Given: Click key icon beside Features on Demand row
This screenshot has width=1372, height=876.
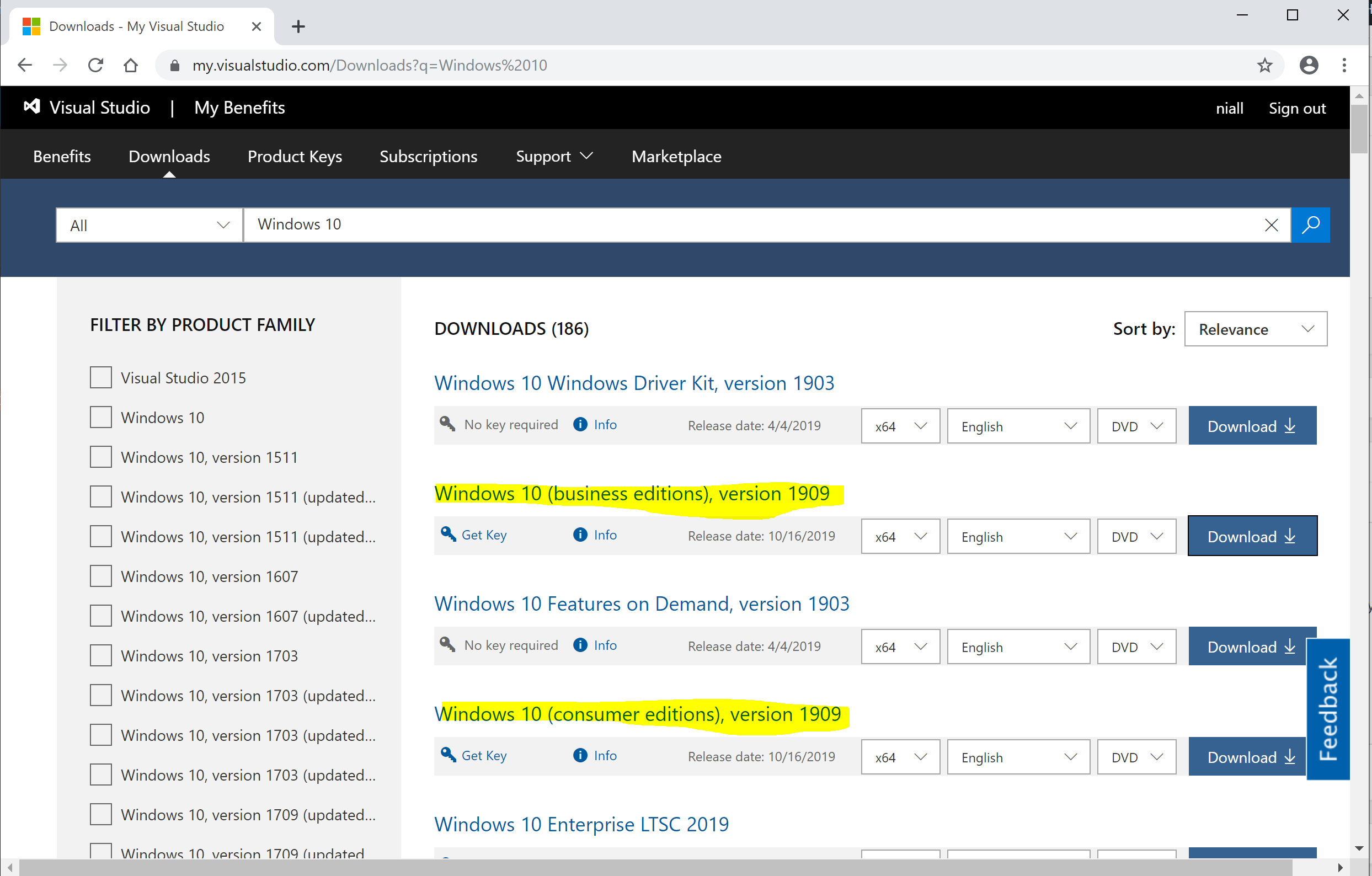Looking at the screenshot, I should coord(448,644).
